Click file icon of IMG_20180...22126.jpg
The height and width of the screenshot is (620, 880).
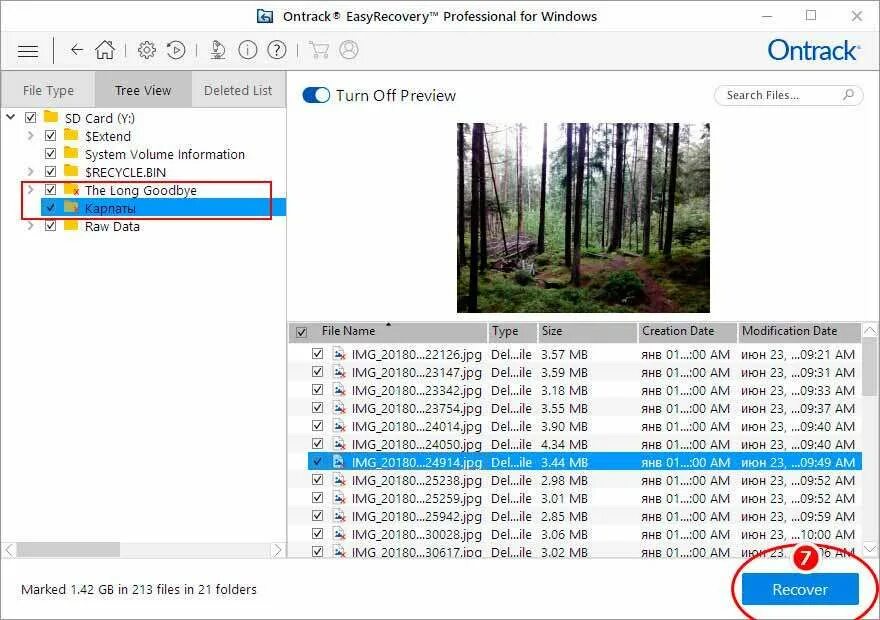pos(339,354)
